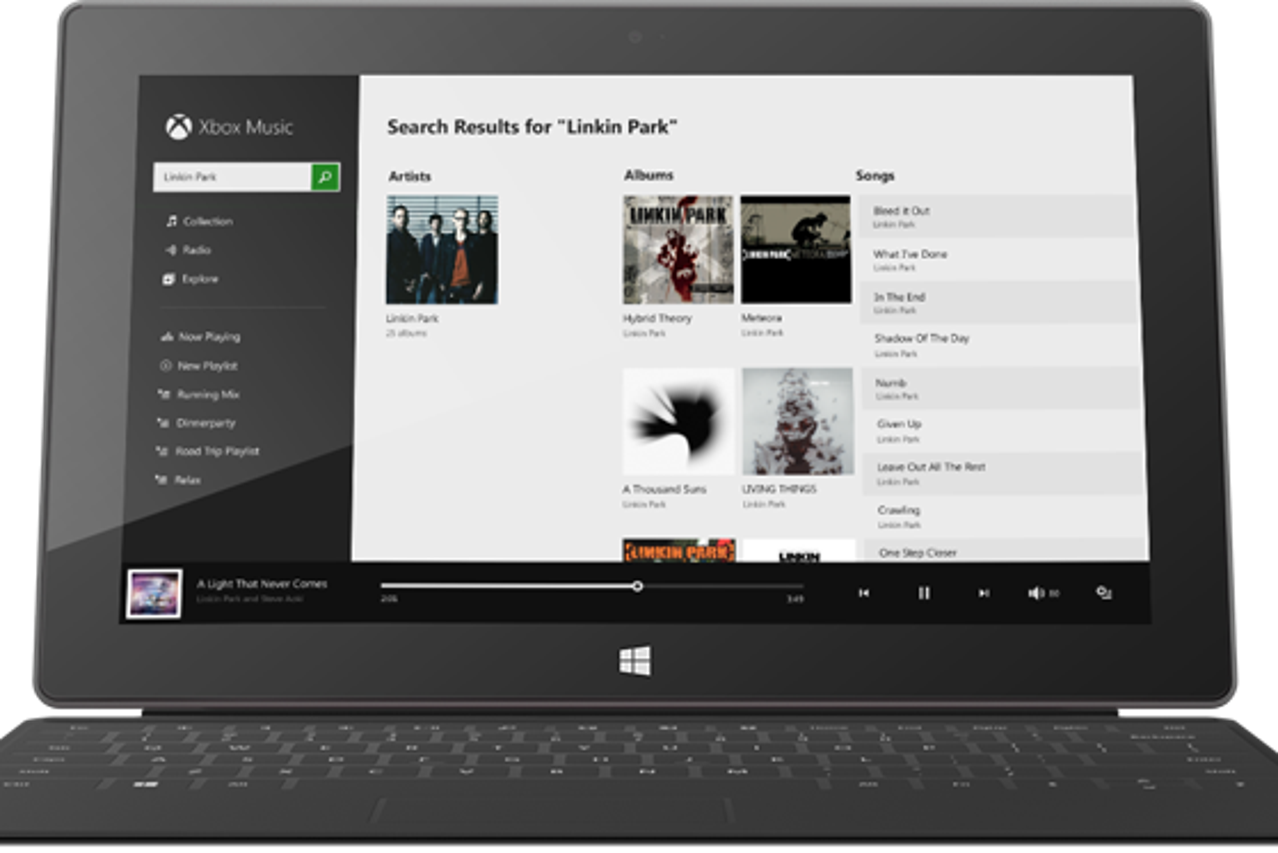This screenshot has height=853, width=1278.
Task: Open the Hybrid Theory album cover
Action: click(x=678, y=249)
